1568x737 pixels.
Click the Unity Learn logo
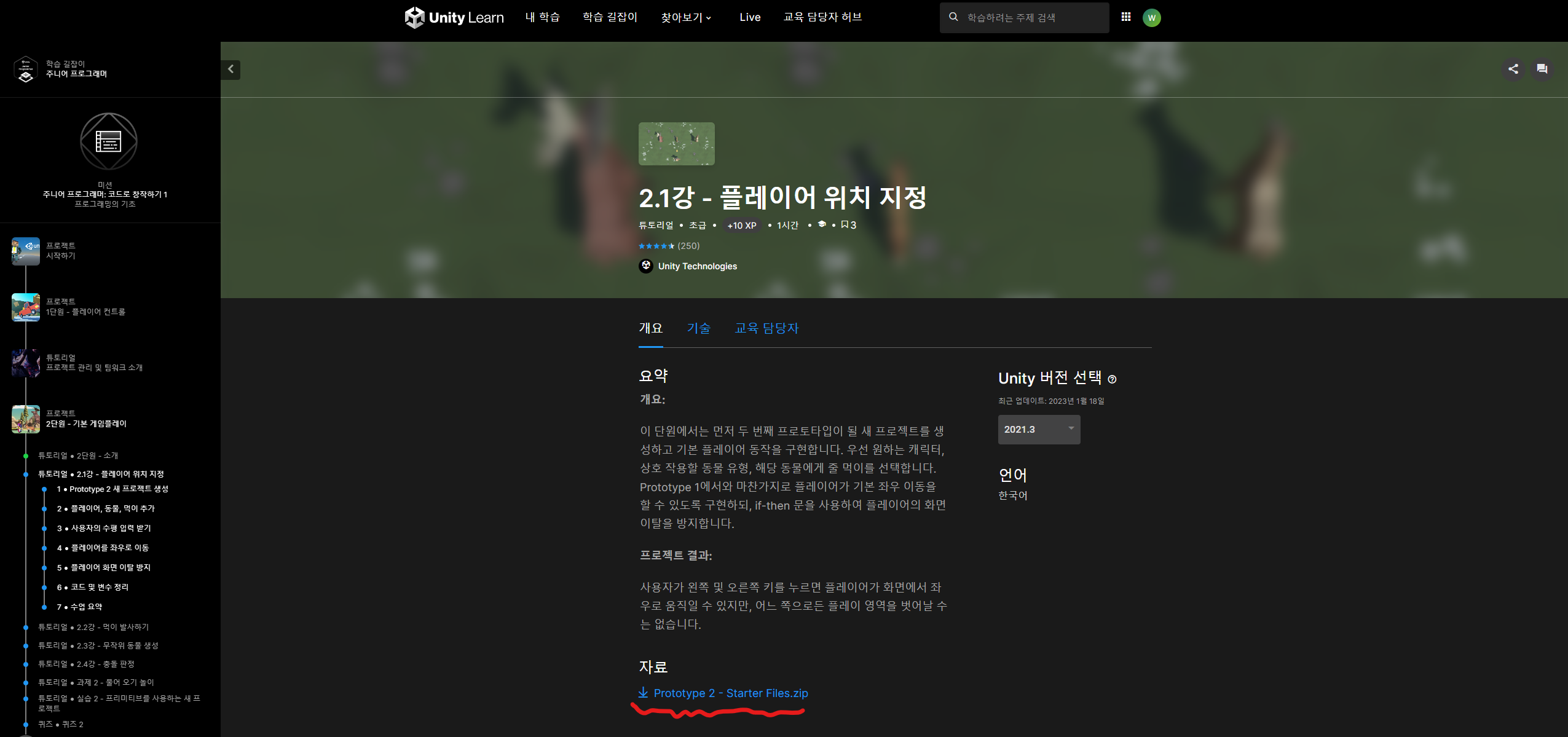click(454, 17)
